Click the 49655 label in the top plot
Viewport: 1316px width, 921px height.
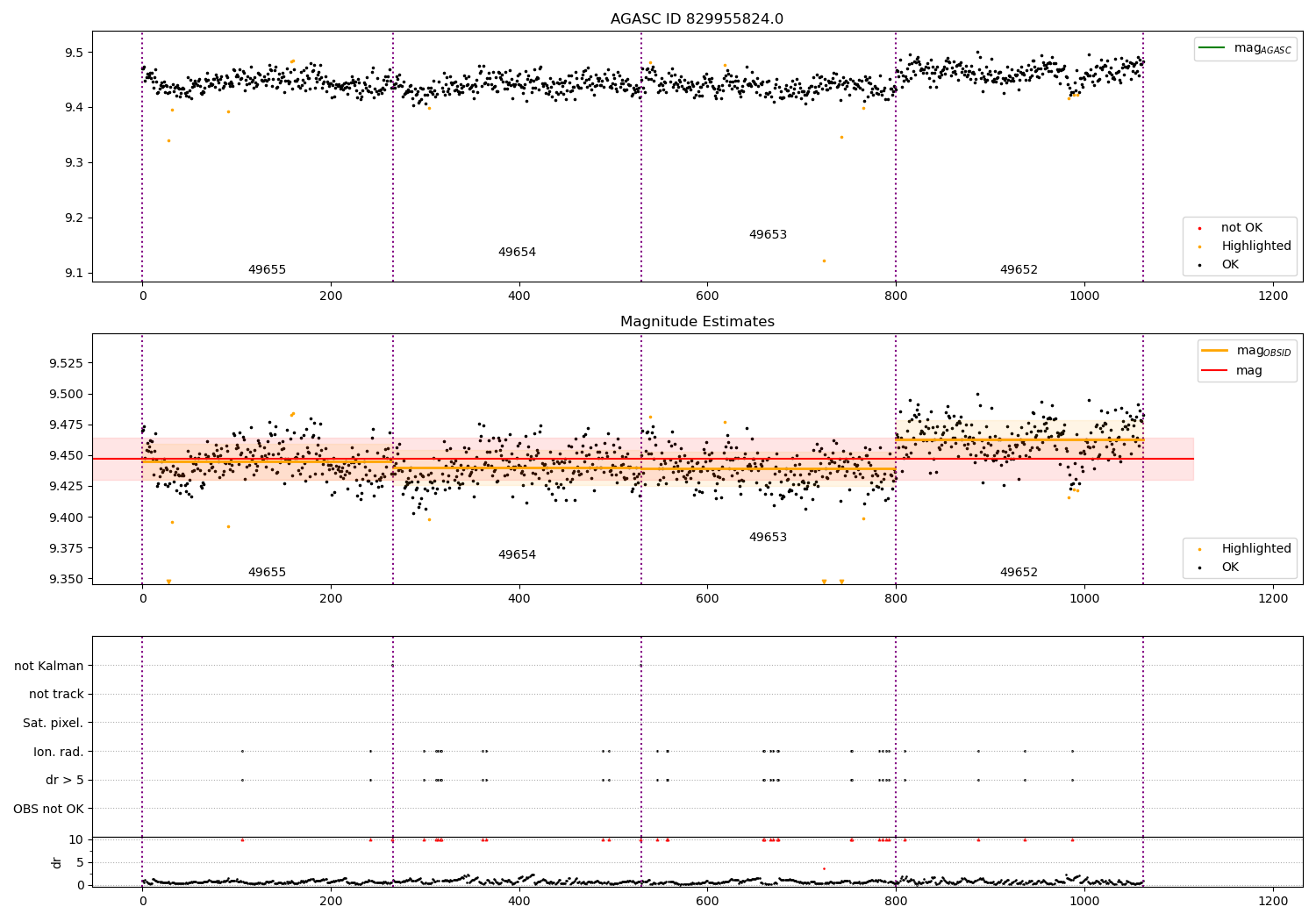pos(267,270)
